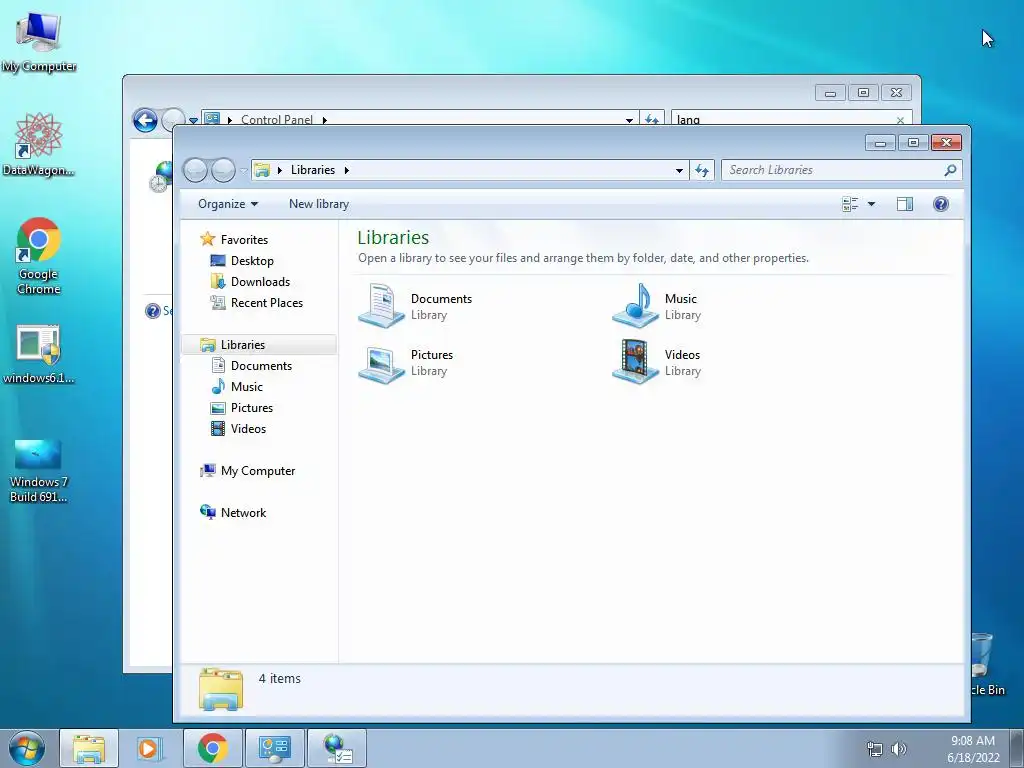Expand the arrow after Libraries in breadcrumb

point(347,170)
